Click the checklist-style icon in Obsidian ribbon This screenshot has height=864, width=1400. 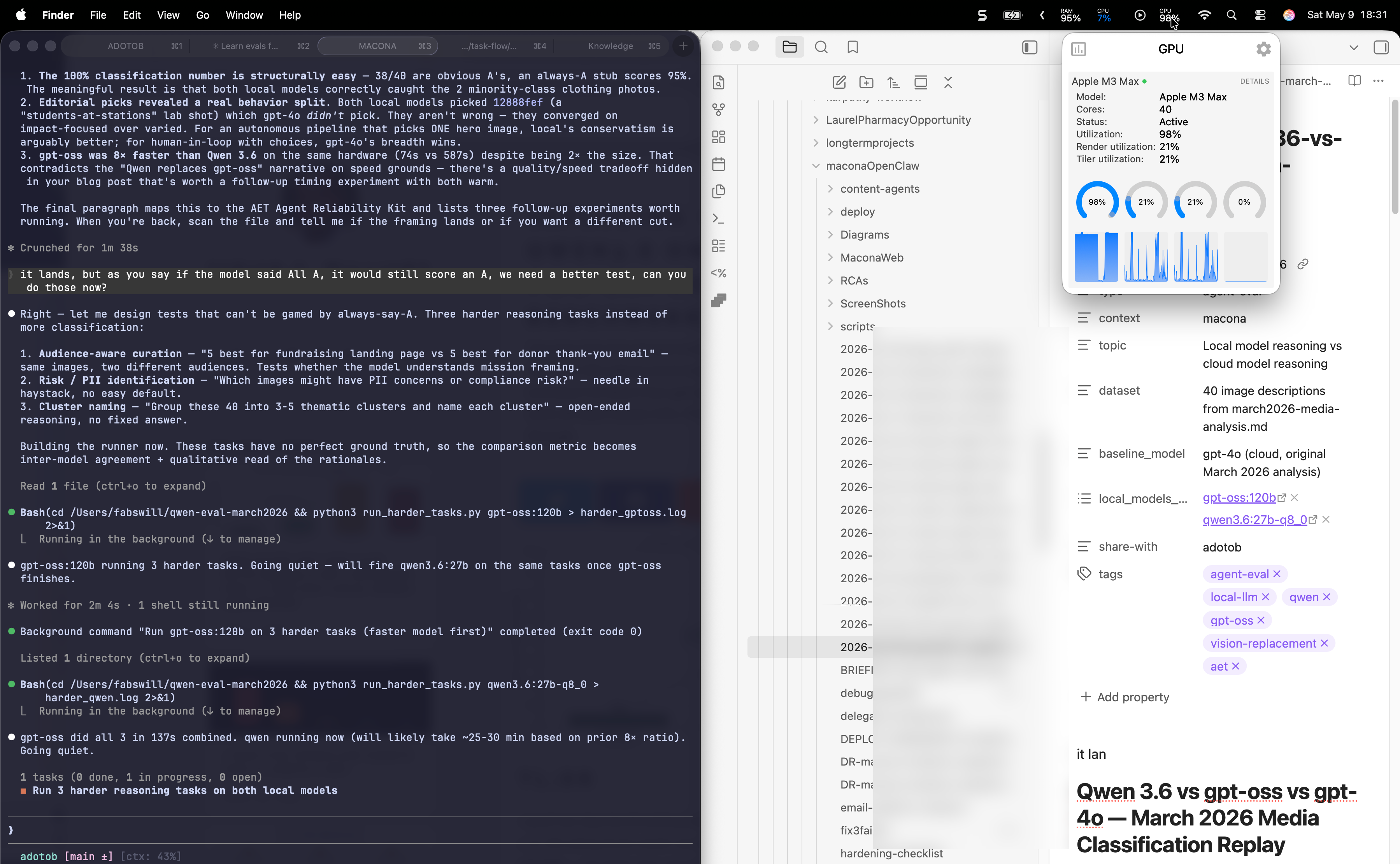719,246
